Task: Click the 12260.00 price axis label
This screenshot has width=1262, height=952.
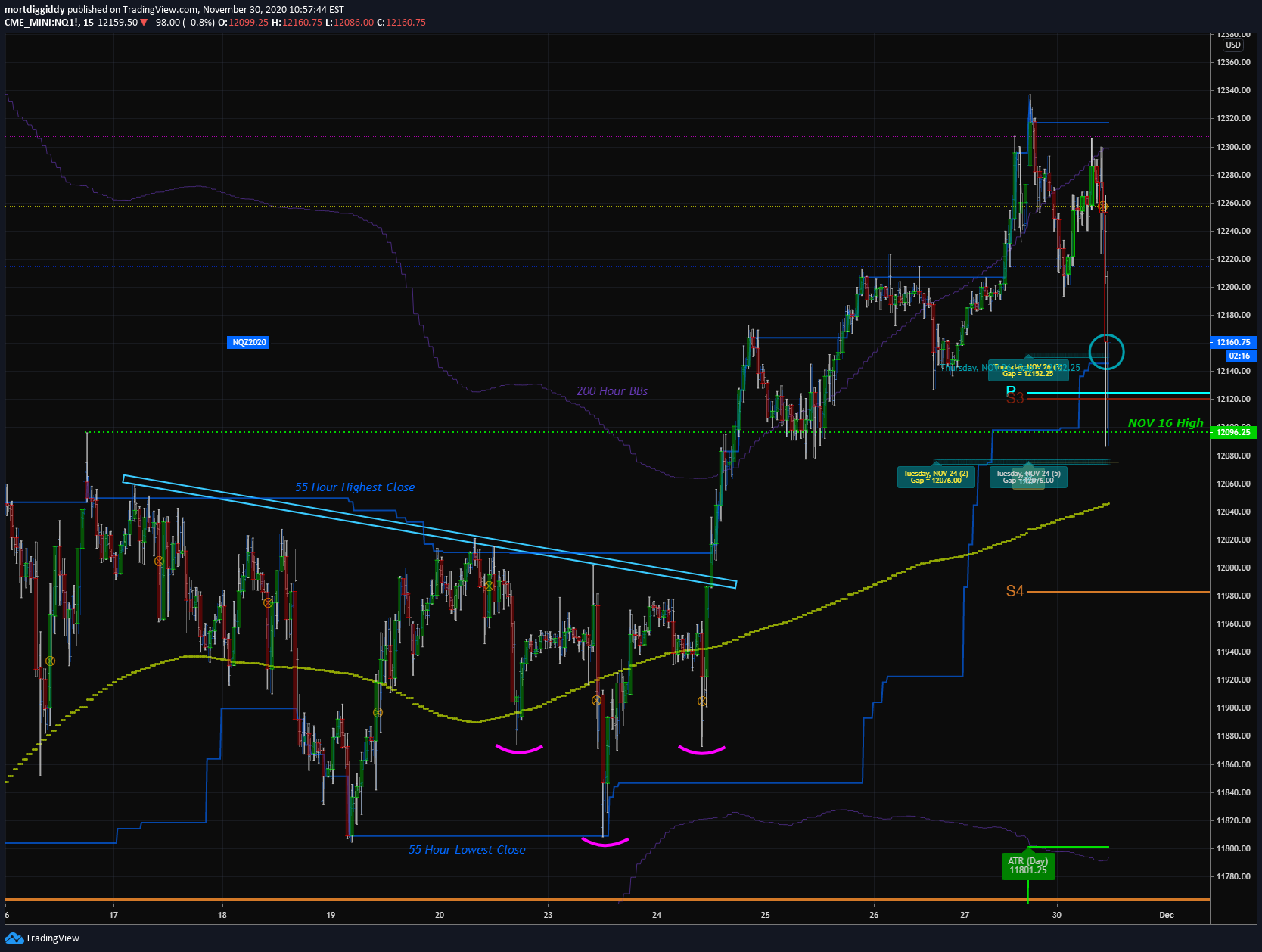Action: [1233, 203]
